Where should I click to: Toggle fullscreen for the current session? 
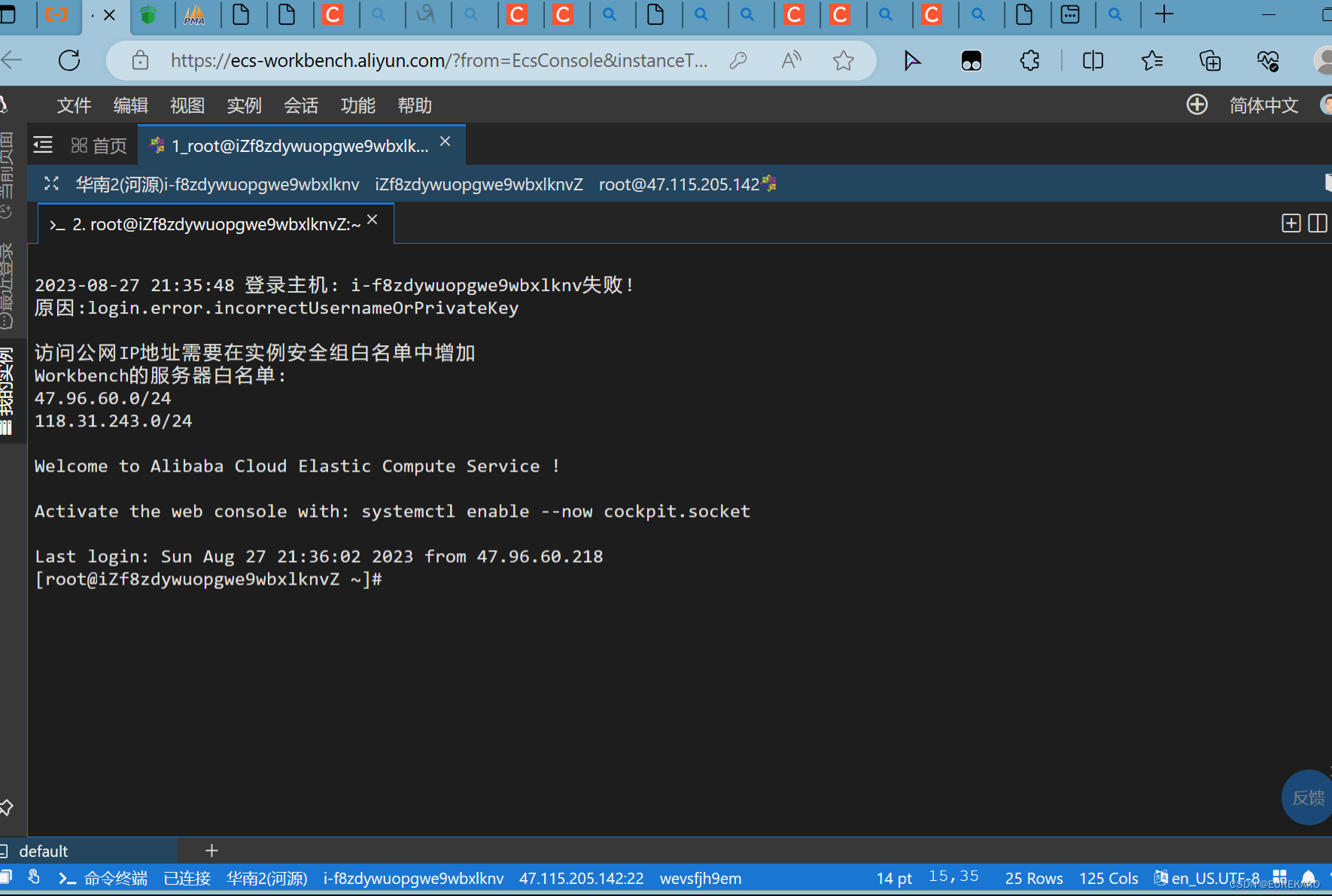coord(51,183)
